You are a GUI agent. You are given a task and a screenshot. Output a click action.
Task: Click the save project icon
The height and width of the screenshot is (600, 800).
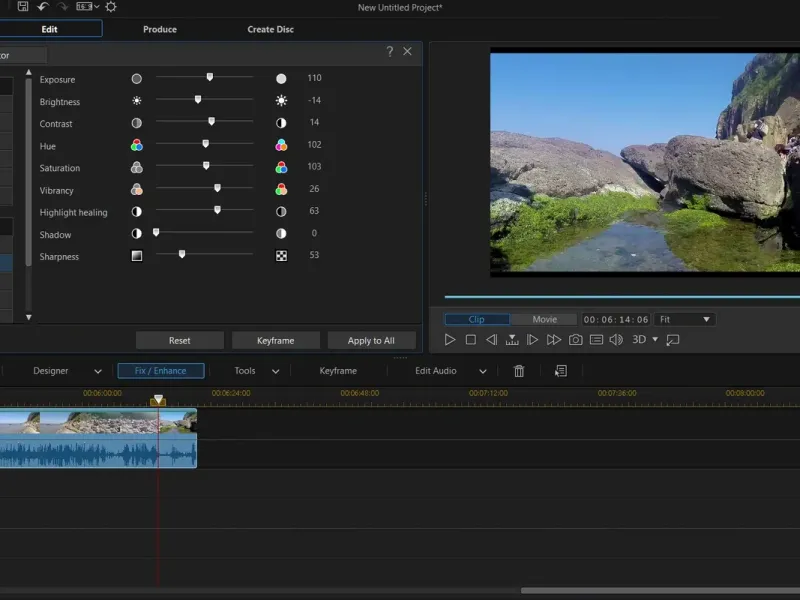click(23, 7)
